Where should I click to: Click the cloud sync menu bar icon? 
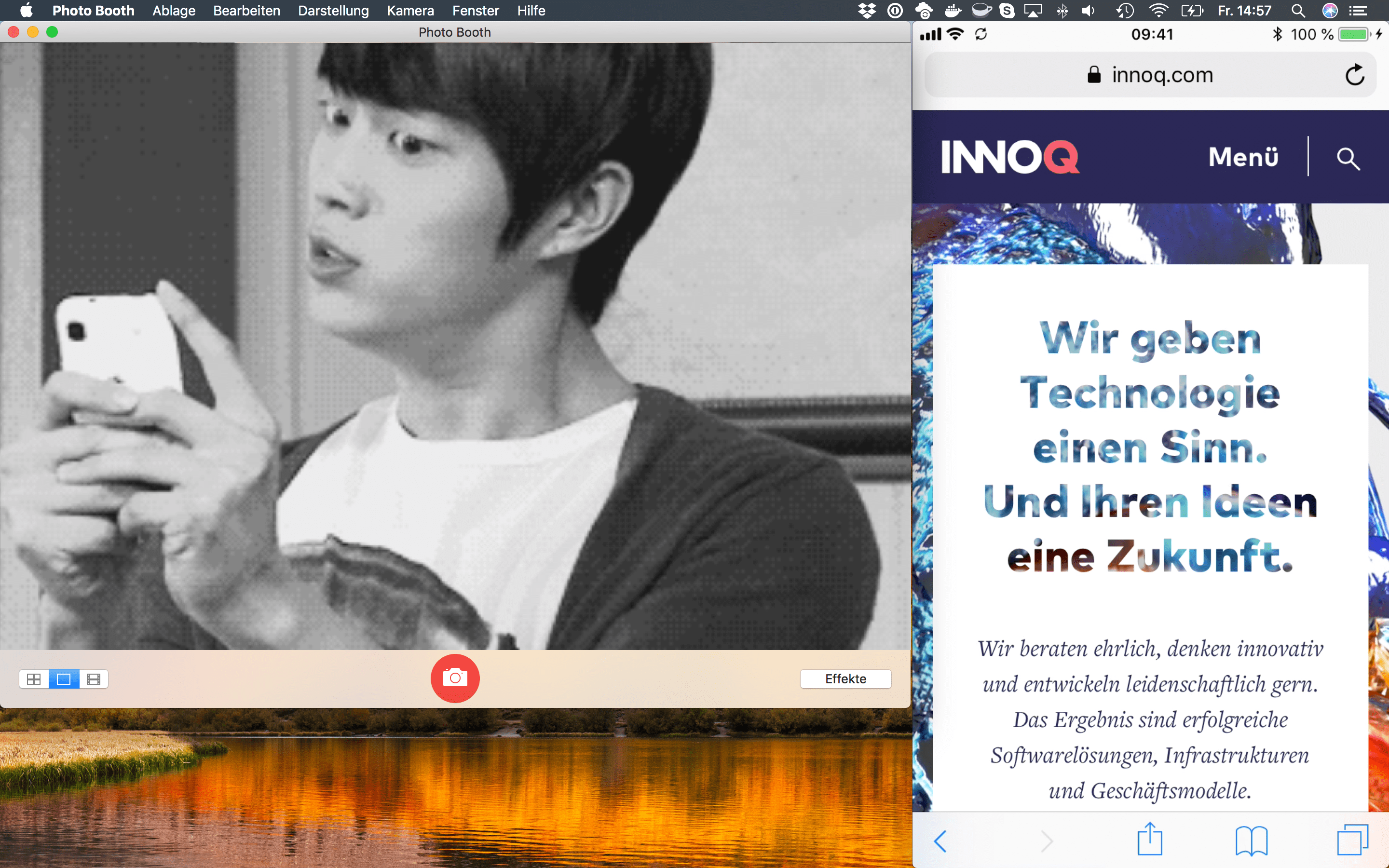(x=924, y=10)
